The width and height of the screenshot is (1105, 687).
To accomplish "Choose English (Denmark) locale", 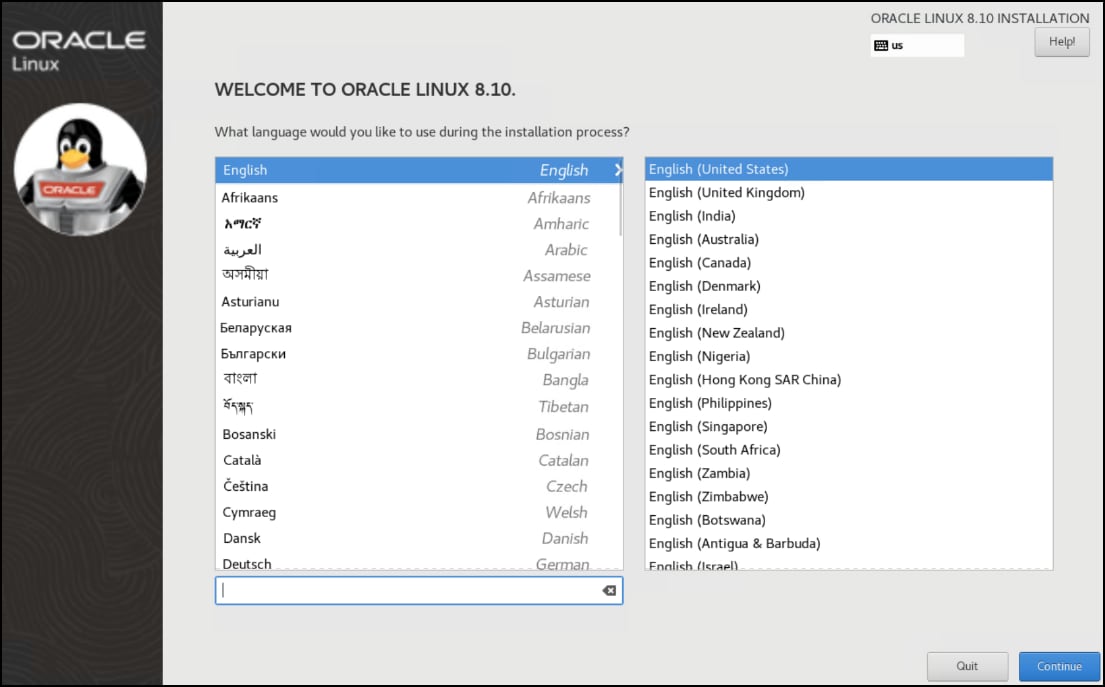I will (848, 286).
